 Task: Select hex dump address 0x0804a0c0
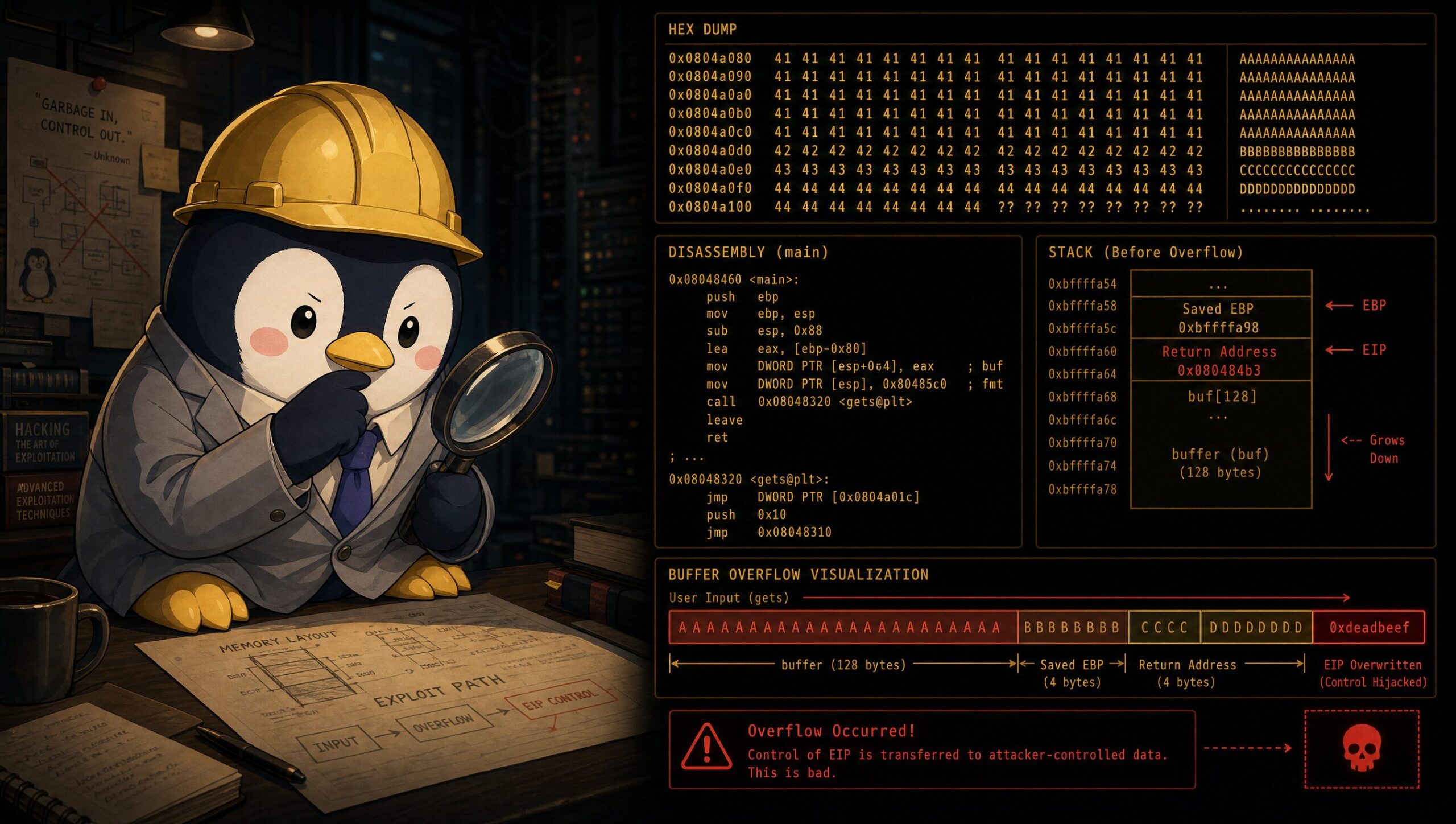[710, 132]
